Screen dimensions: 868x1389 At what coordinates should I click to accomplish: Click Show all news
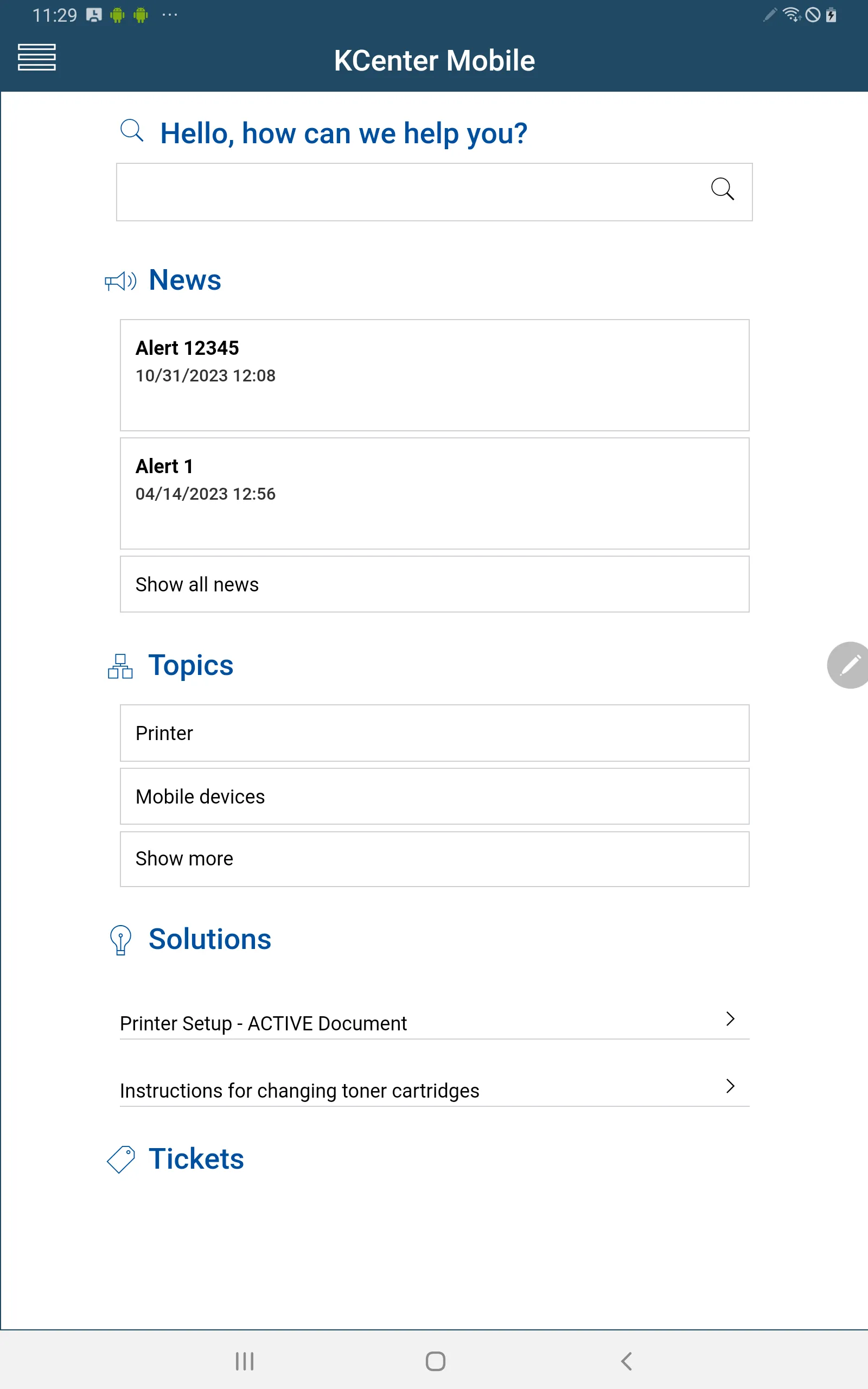pos(435,584)
